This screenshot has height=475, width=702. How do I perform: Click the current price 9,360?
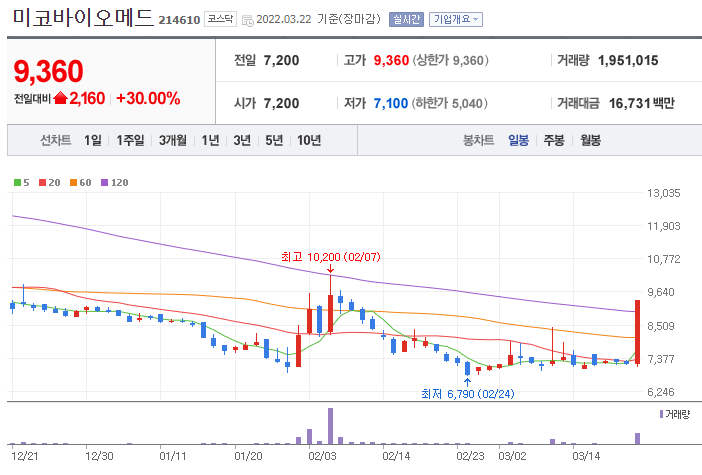click(x=48, y=71)
